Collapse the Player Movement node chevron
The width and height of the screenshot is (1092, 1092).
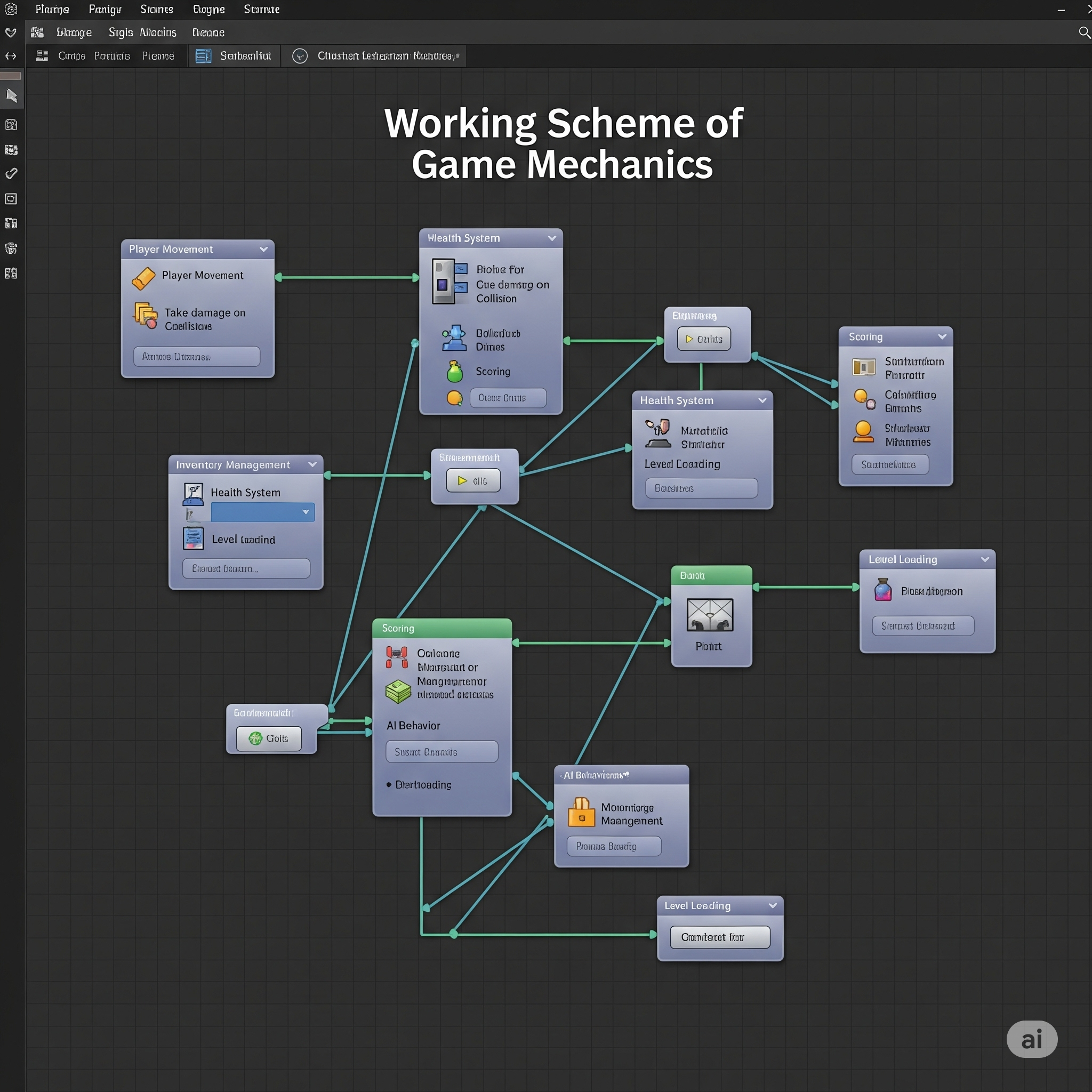263,249
